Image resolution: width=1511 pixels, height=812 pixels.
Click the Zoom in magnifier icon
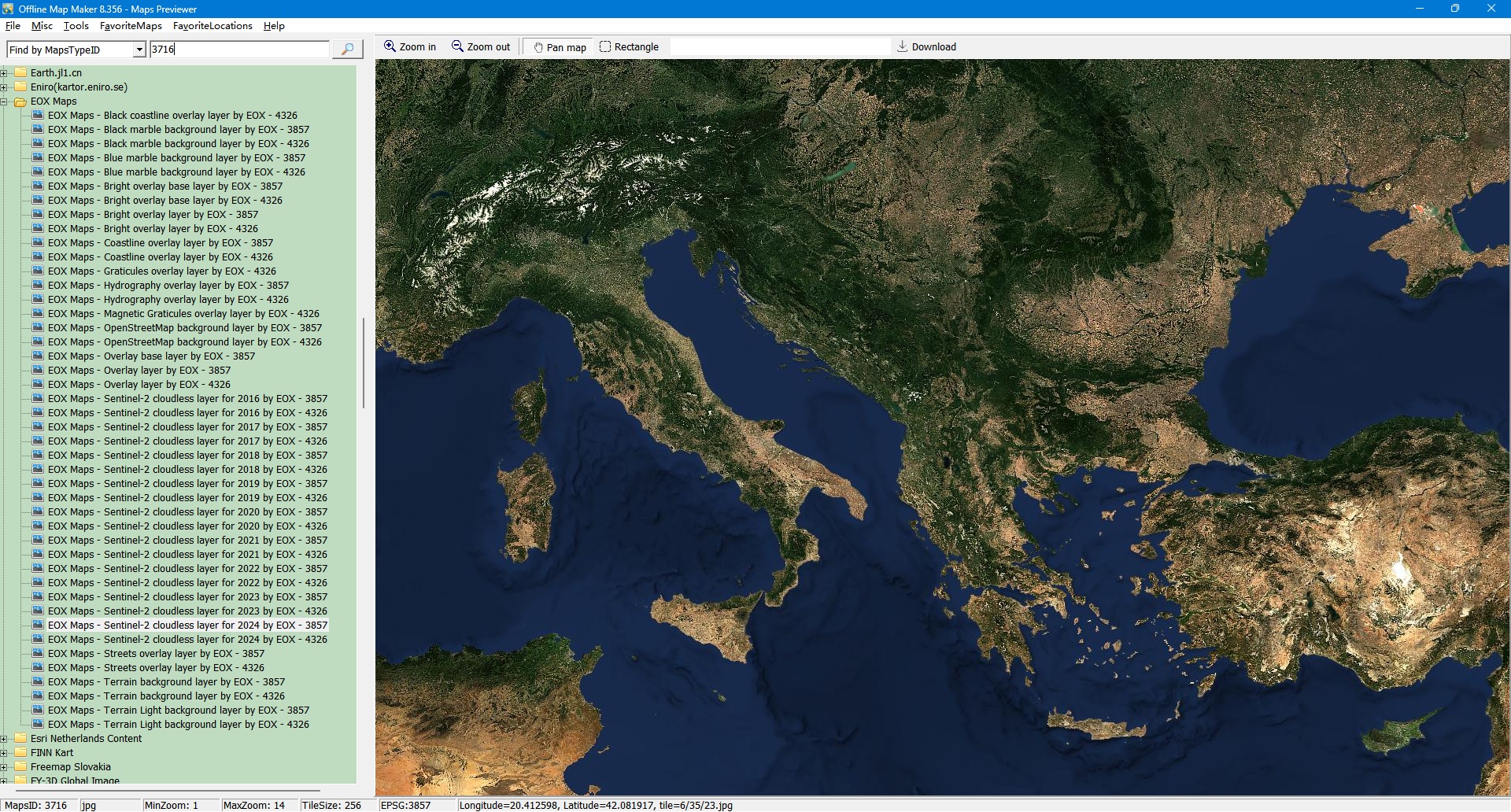pos(390,46)
